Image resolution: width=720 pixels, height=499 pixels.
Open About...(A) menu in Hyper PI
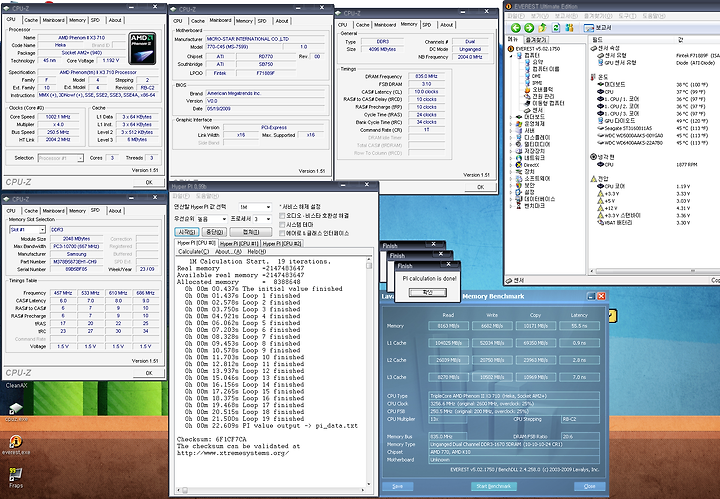pos(228,252)
